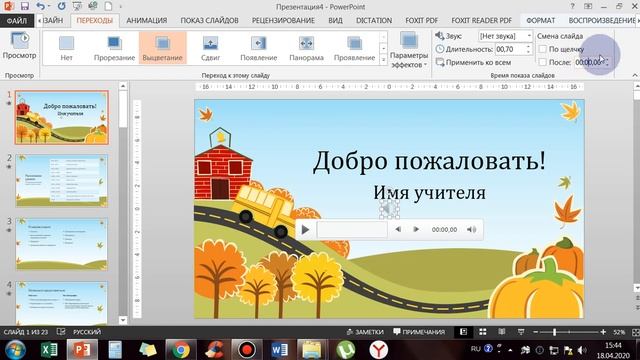Select the Выцветание transition effect
The width and height of the screenshot is (640, 360).
pos(162,48)
